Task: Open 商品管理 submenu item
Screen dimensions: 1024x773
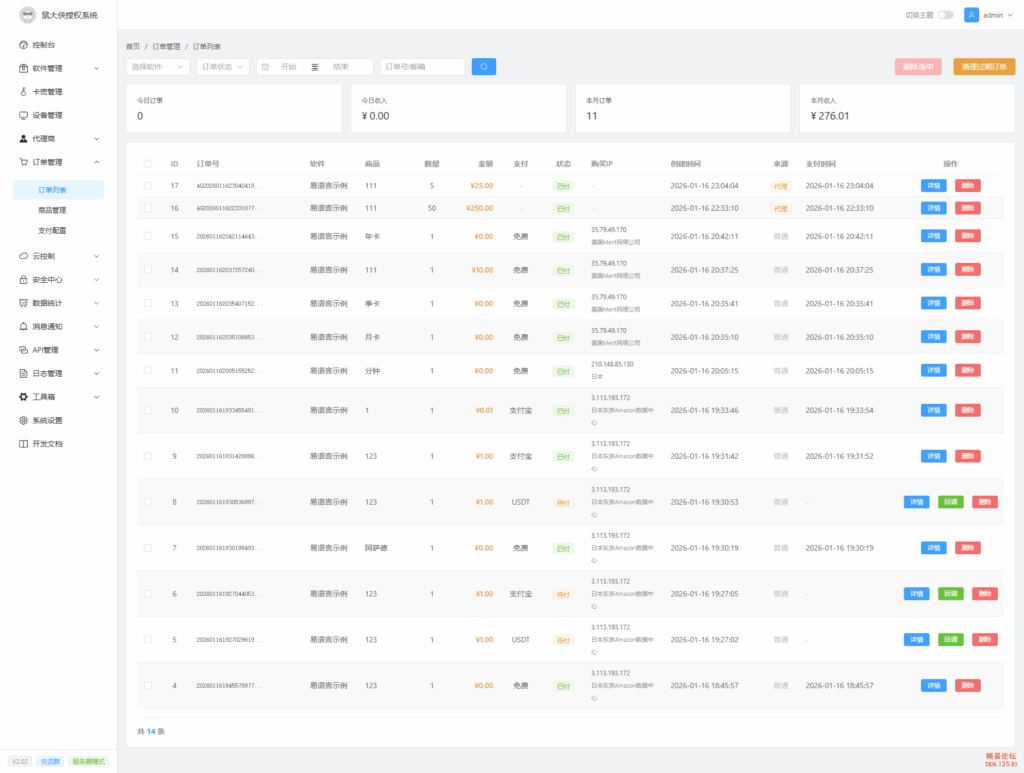Action: (x=52, y=210)
